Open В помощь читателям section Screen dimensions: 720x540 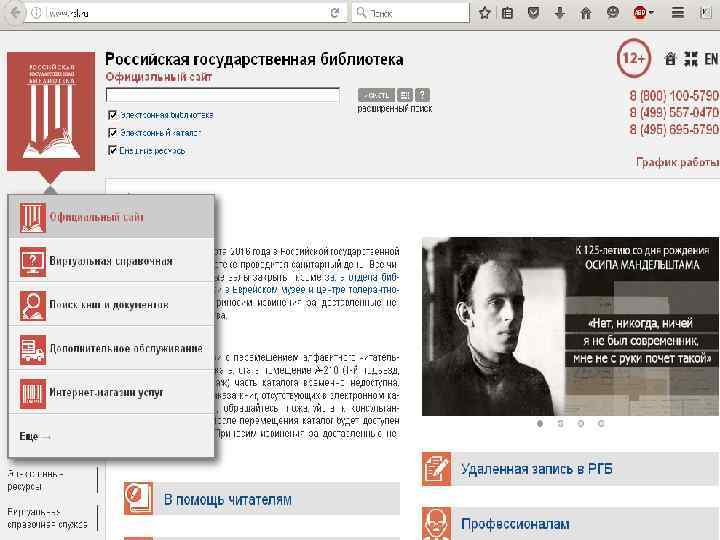(227, 499)
